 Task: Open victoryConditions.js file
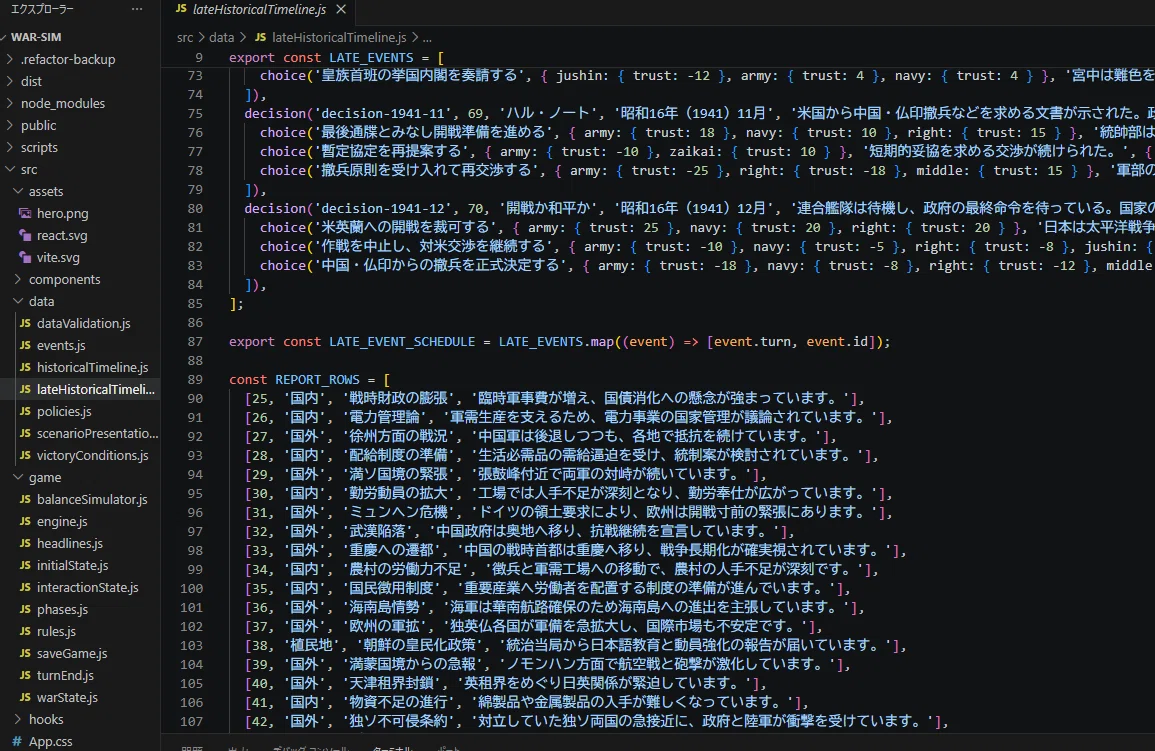[x=92, y=456]
